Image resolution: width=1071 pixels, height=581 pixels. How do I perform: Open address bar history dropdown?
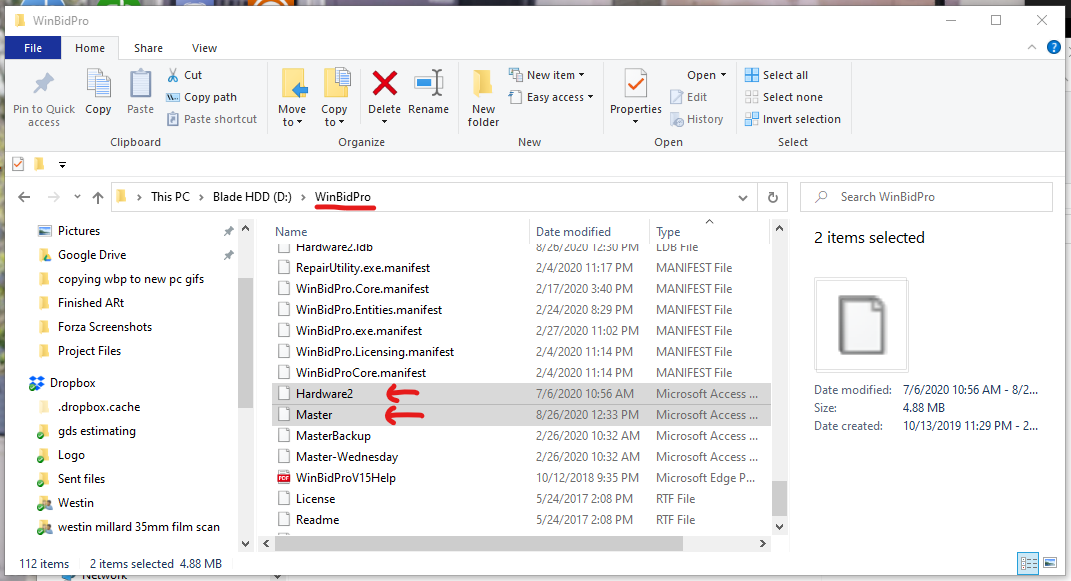pos(742,198)
